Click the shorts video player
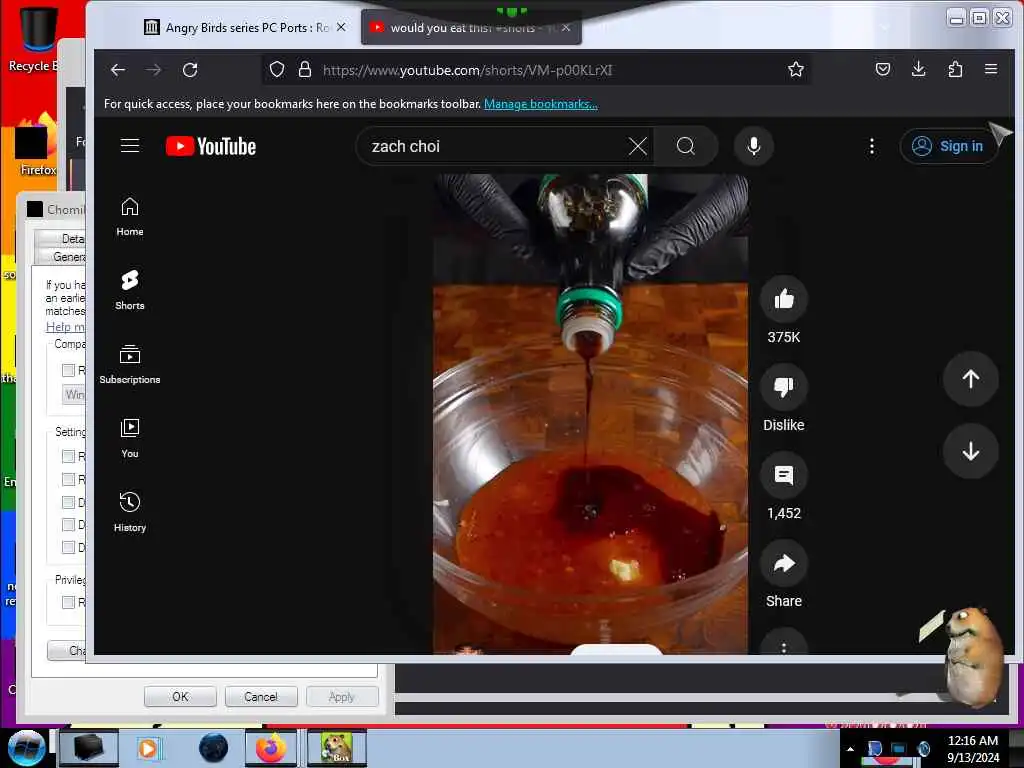Image resolution: width=1024 pixels, height=768 pixels. click(590, 414)
